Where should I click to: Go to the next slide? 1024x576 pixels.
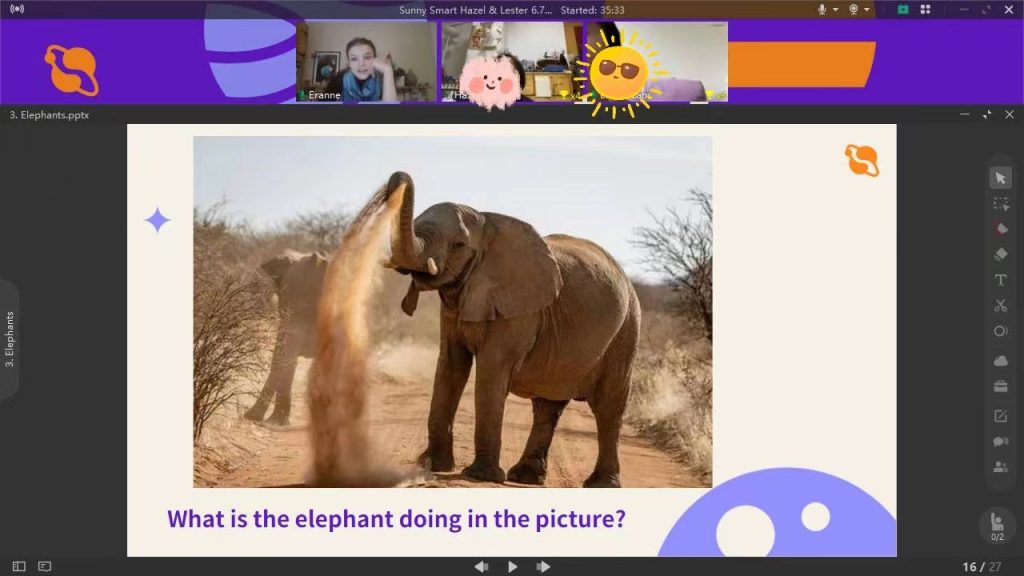(x=543, y=566)
